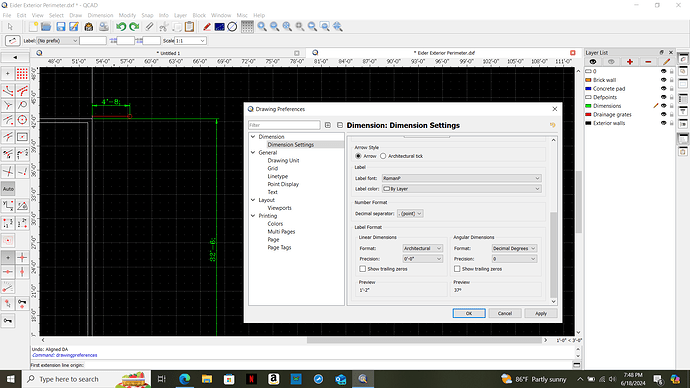Image resolution: width=690 pixels, height=388 pixels.
Task: Open the QCAD app from Windows taskbar
Action: pyautogui.click(x=363, y=379)
